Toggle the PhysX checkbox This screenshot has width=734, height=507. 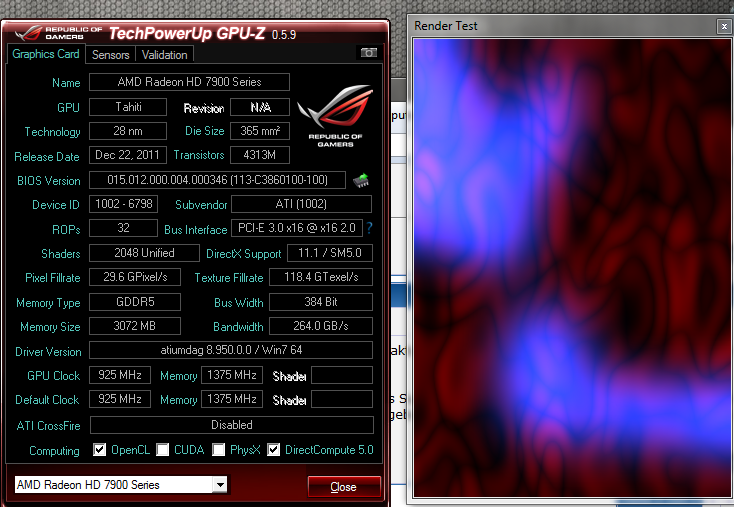(x=218, y=450)
